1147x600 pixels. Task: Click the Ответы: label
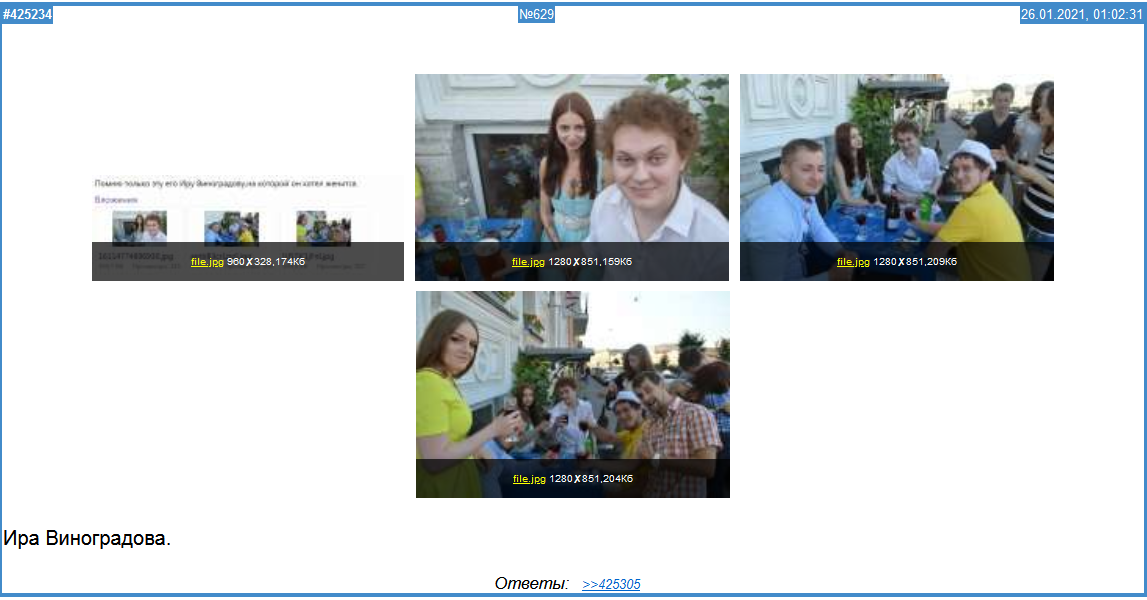click(532, 584)
